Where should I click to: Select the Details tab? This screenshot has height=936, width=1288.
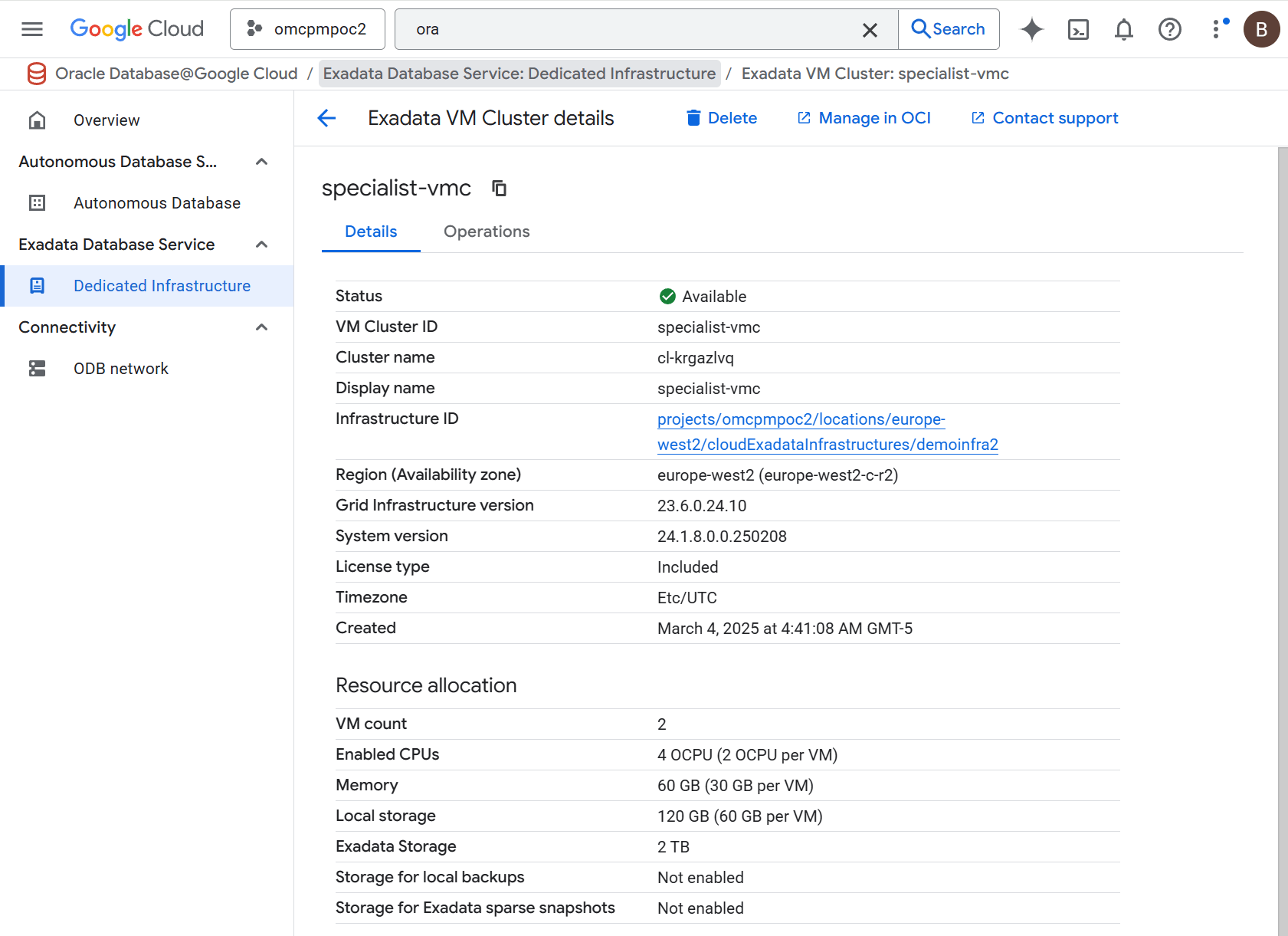pos(371,231)
